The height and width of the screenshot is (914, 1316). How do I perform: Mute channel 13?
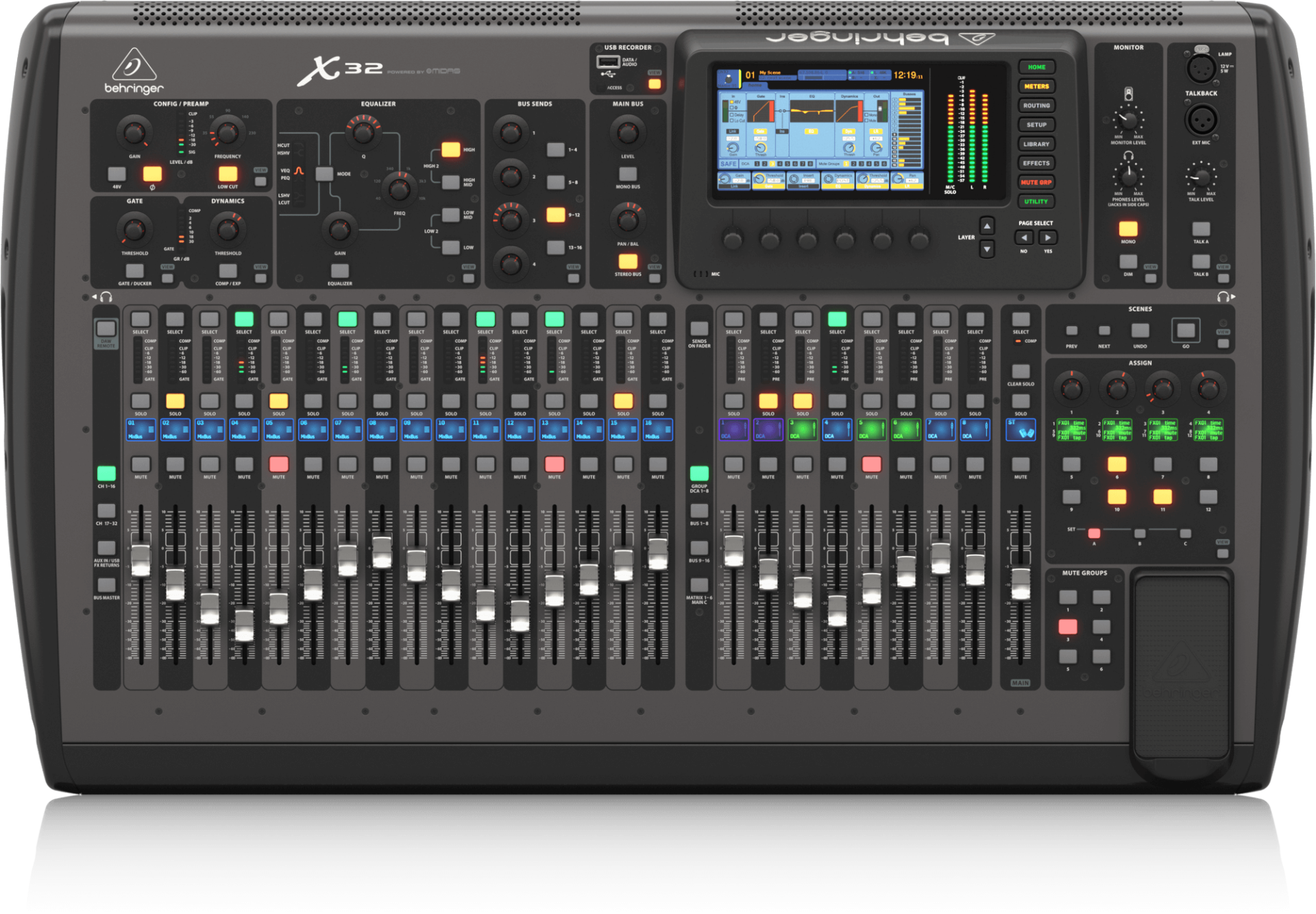coord(555,464)
